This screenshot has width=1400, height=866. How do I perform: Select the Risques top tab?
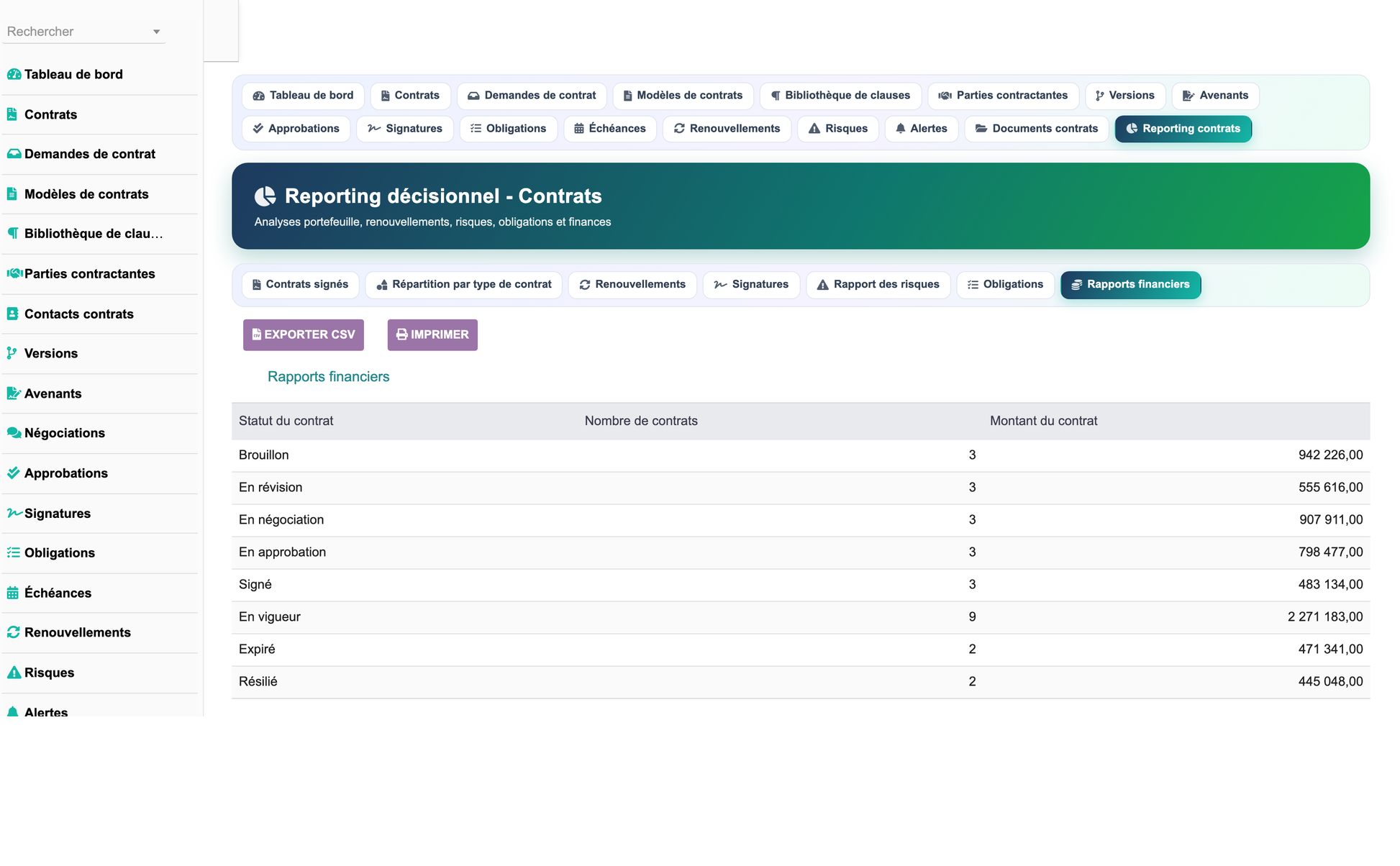tap(838, 129)
